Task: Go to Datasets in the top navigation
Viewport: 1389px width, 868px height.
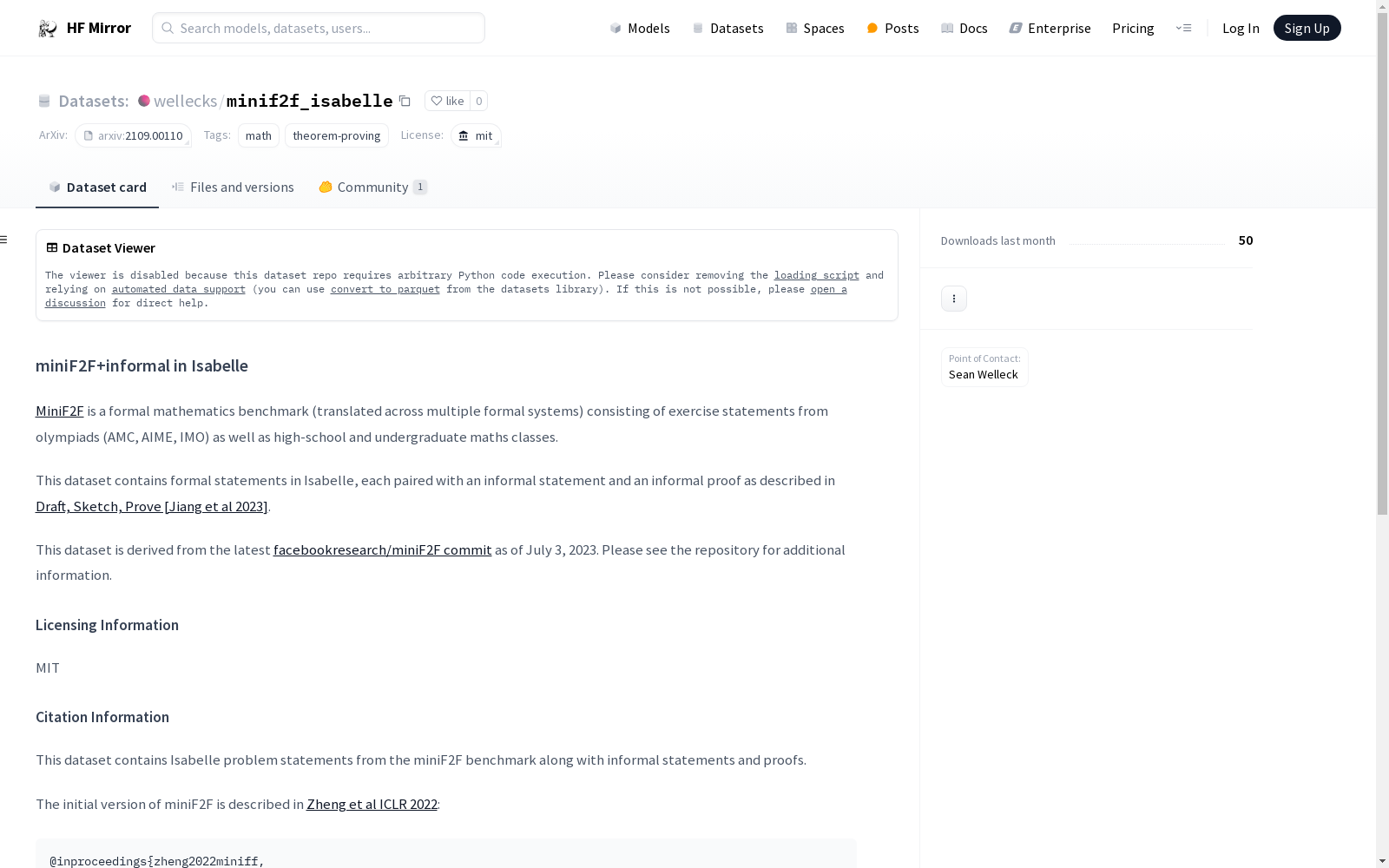Action: pos(727,28)
